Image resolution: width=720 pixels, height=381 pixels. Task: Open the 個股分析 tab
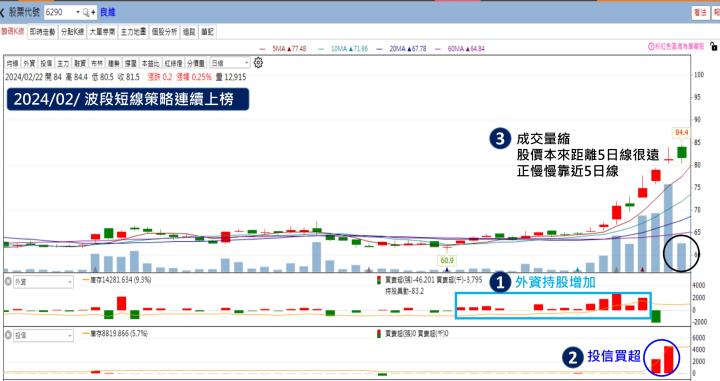tap(164, 32)
